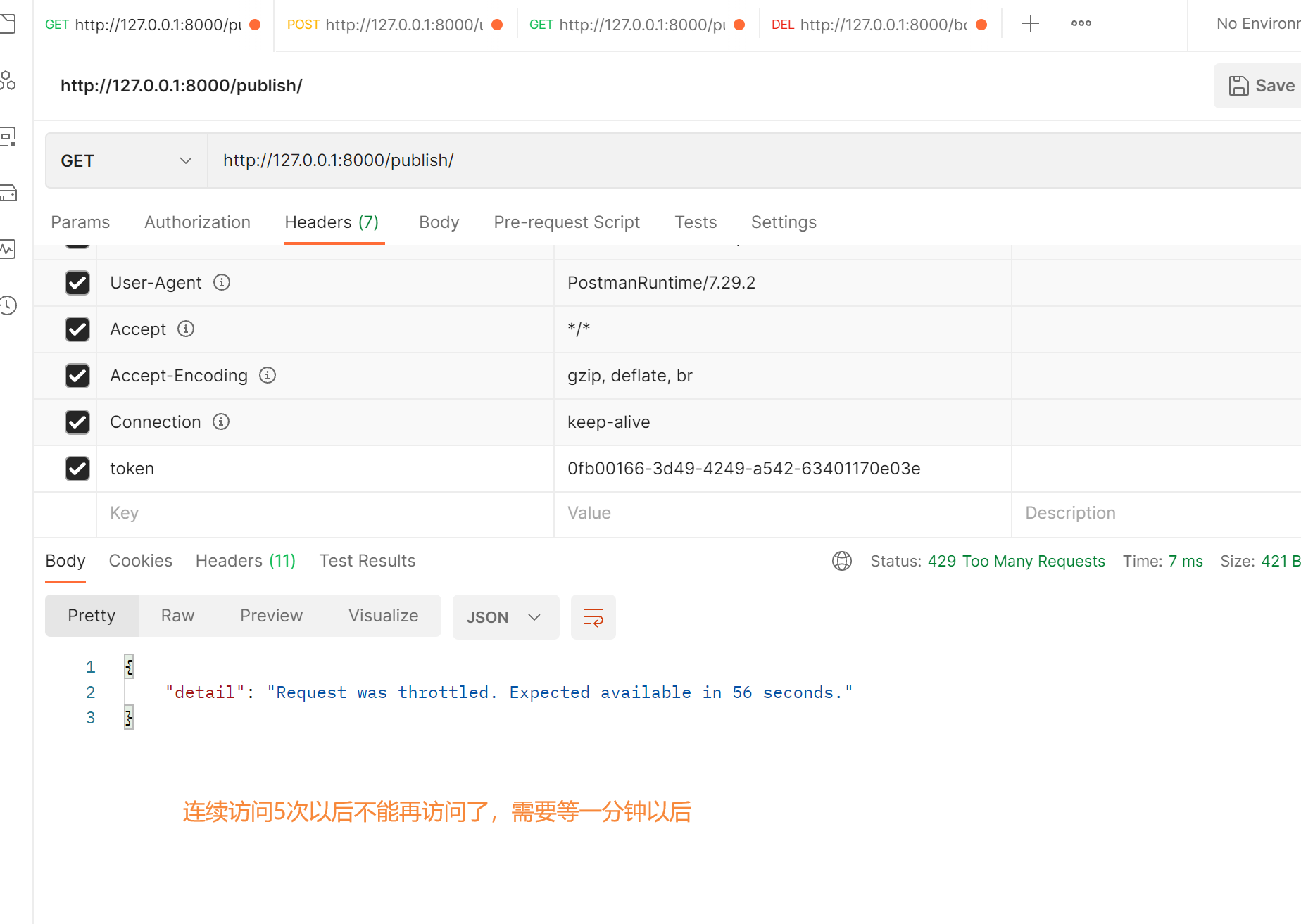This screenshot has width=1301, height=924.
Task: Select the Raw view button
Action: (x=177, y=616)
